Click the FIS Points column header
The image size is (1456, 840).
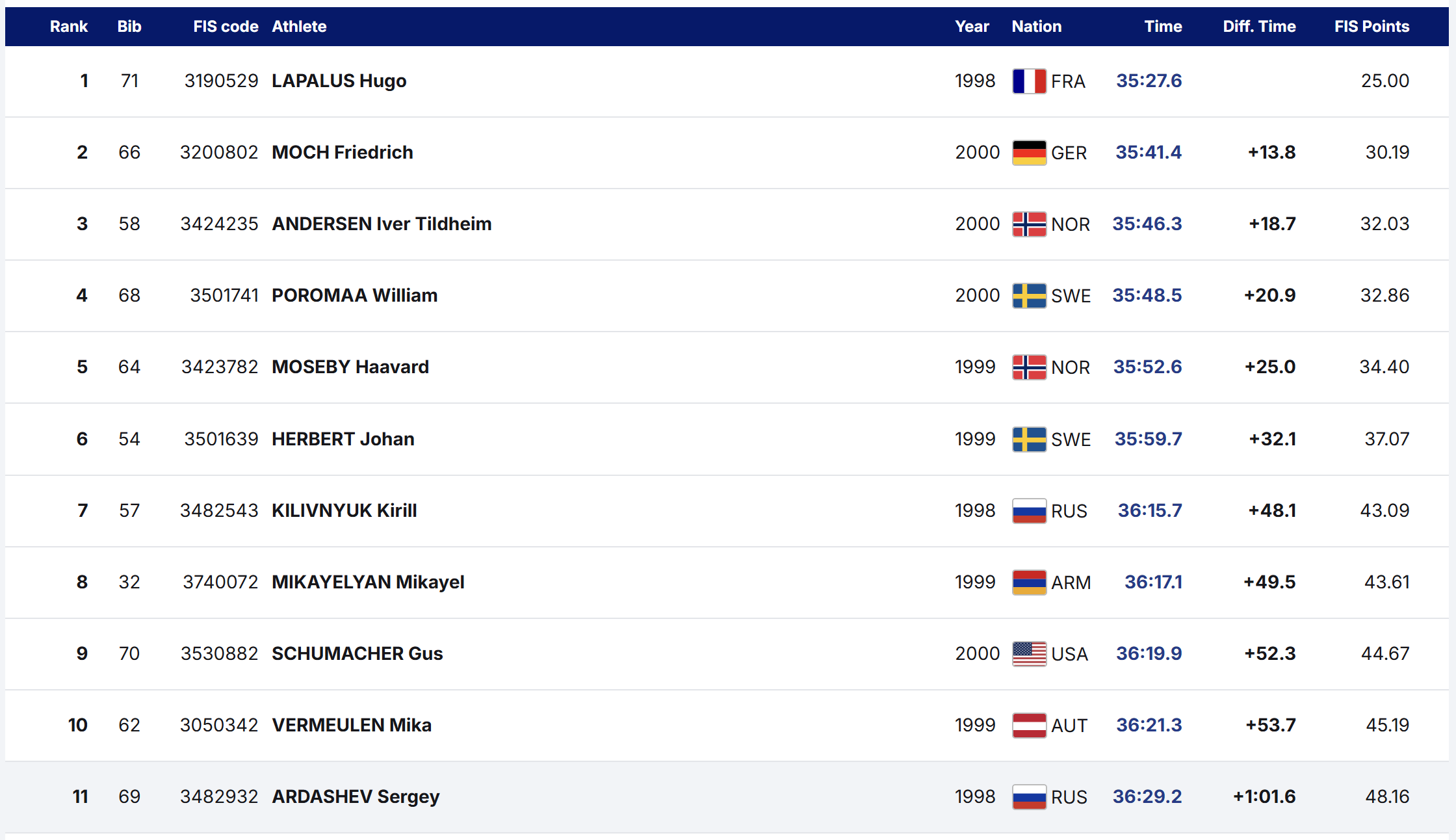point(1371,27)
